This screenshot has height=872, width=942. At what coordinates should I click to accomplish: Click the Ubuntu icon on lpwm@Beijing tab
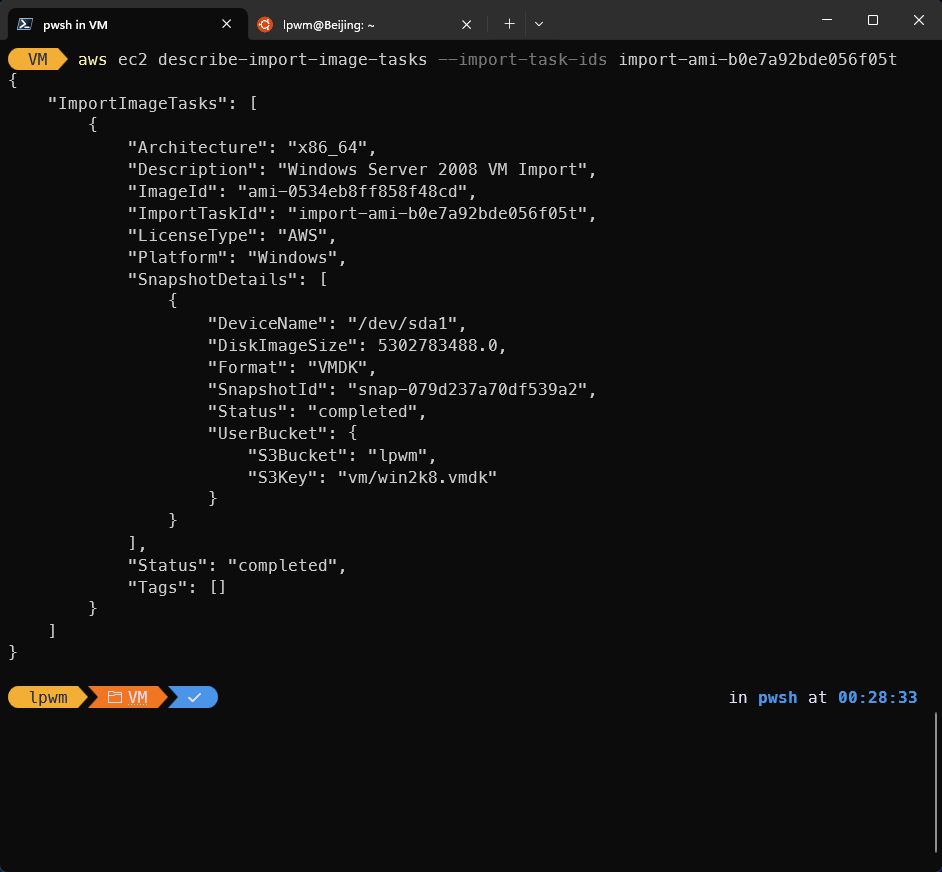point(264,24)
